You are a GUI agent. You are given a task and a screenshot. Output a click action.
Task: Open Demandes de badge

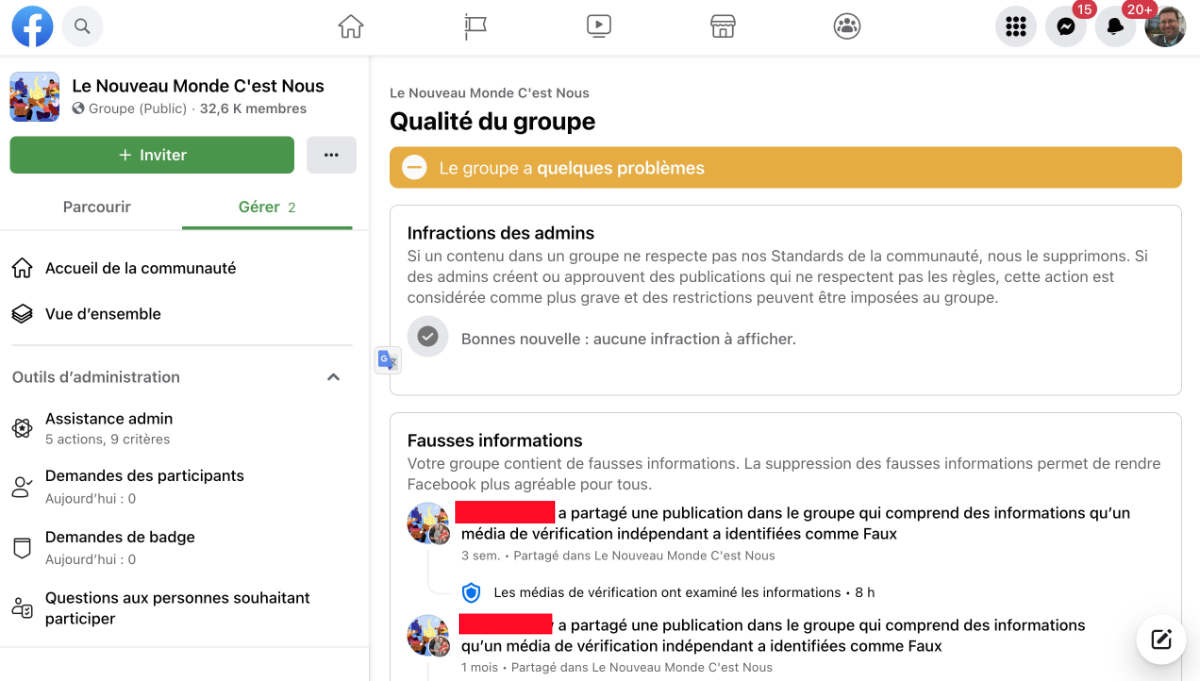point(180,547)
